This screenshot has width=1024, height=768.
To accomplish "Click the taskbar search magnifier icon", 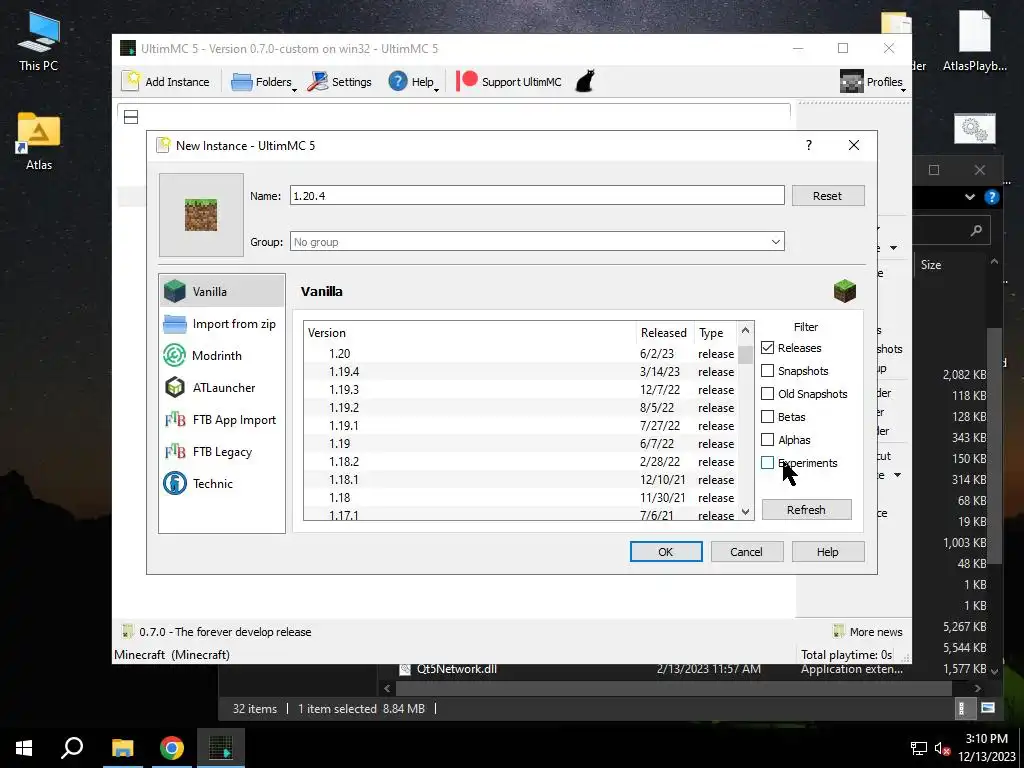I will pyautogui.click(x=72, y=748).
